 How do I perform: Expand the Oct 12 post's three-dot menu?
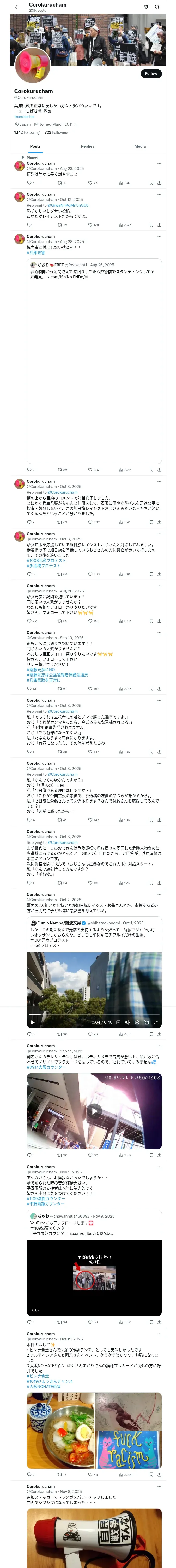[x=159, y=194]
